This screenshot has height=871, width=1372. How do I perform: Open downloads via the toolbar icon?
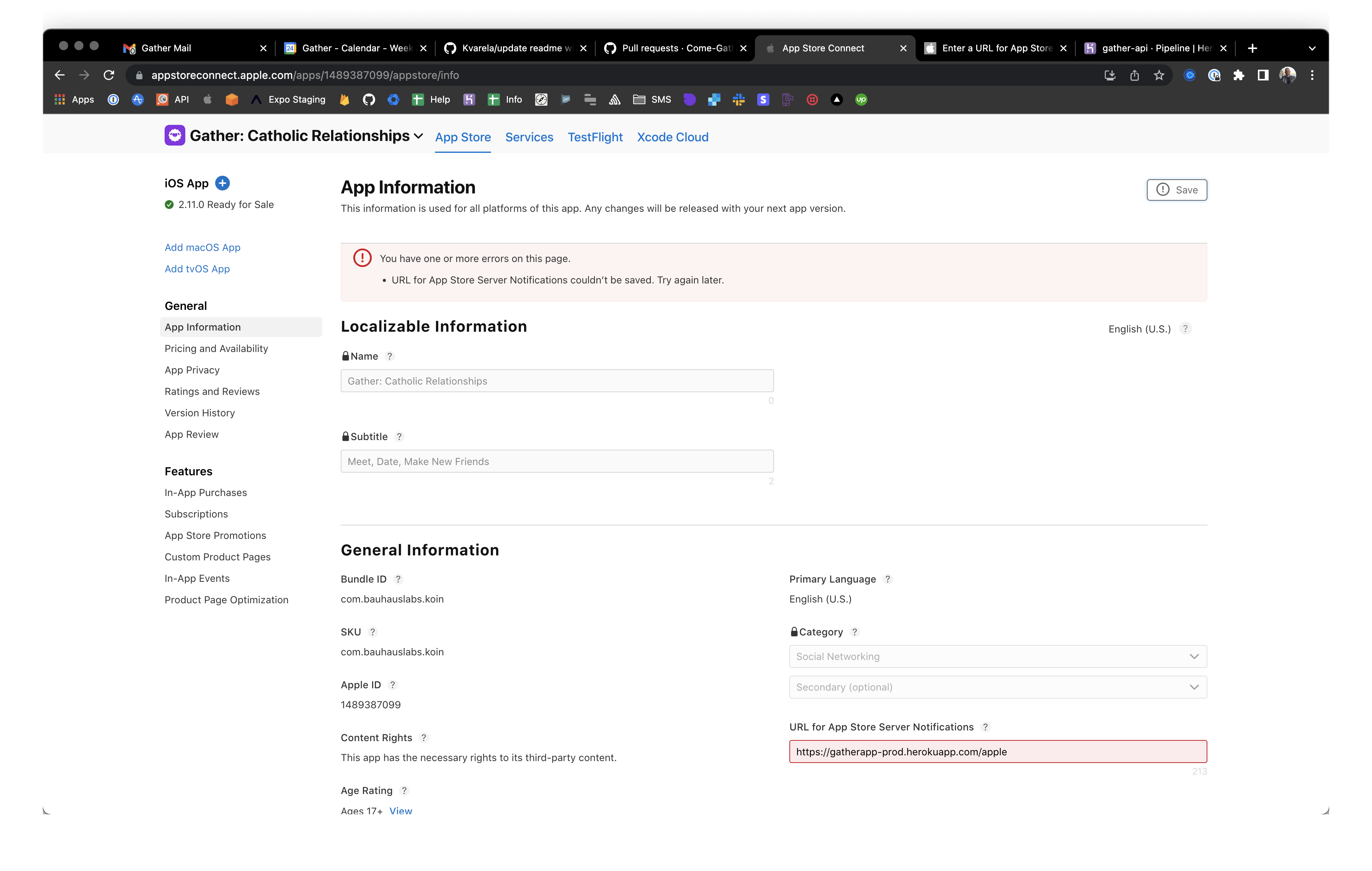click(x=1110, y=75)
